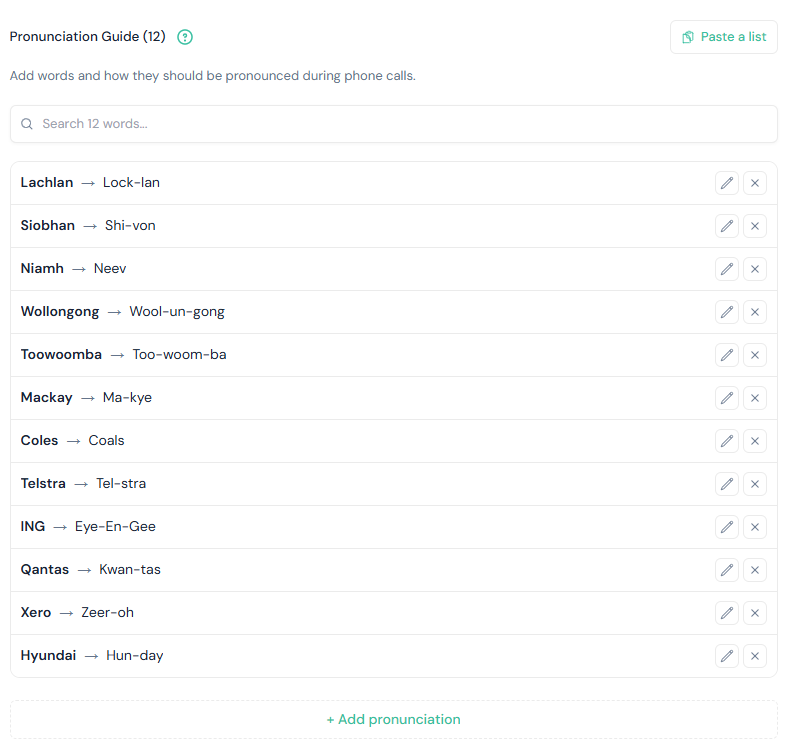This screenshot has height=748, width=792.
Task: Edit the Mackay pronunciation entry
Action: [x=727, y=398]
